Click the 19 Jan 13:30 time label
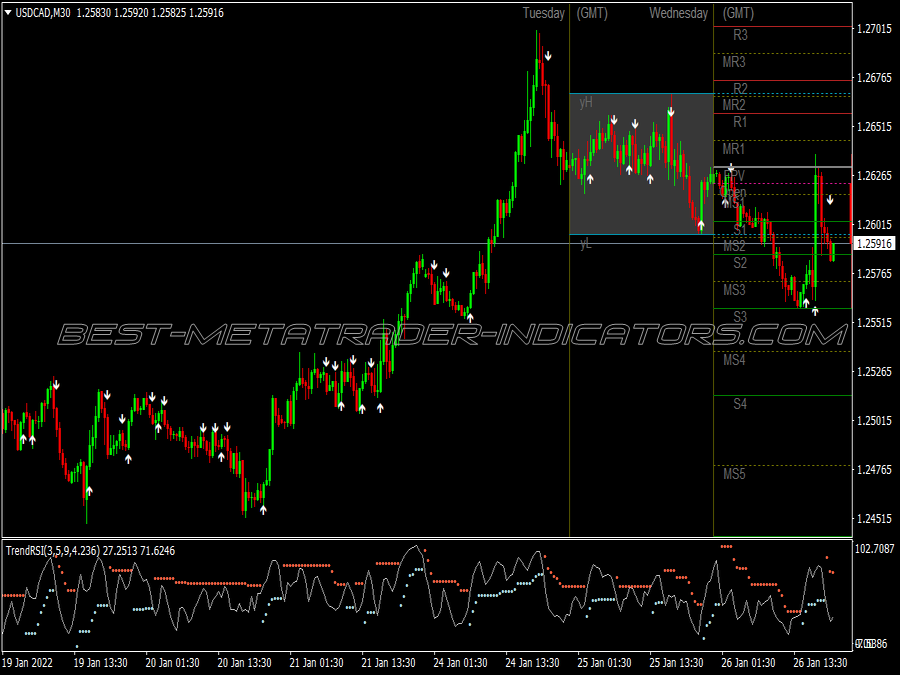The width and height of the screenshot is (900, 675). pyautogui.click(x=100, y=663)
